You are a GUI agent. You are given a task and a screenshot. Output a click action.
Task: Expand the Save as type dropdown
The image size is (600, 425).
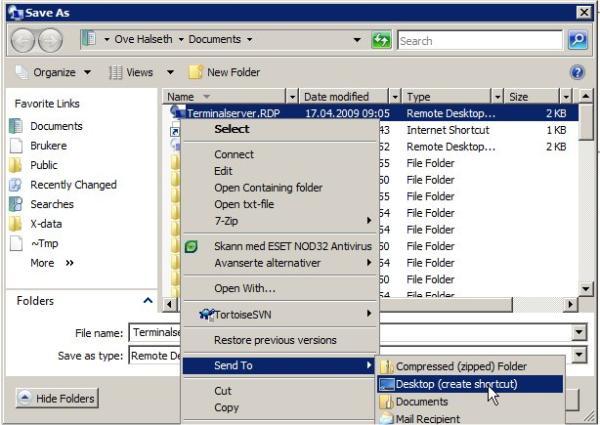579,356
